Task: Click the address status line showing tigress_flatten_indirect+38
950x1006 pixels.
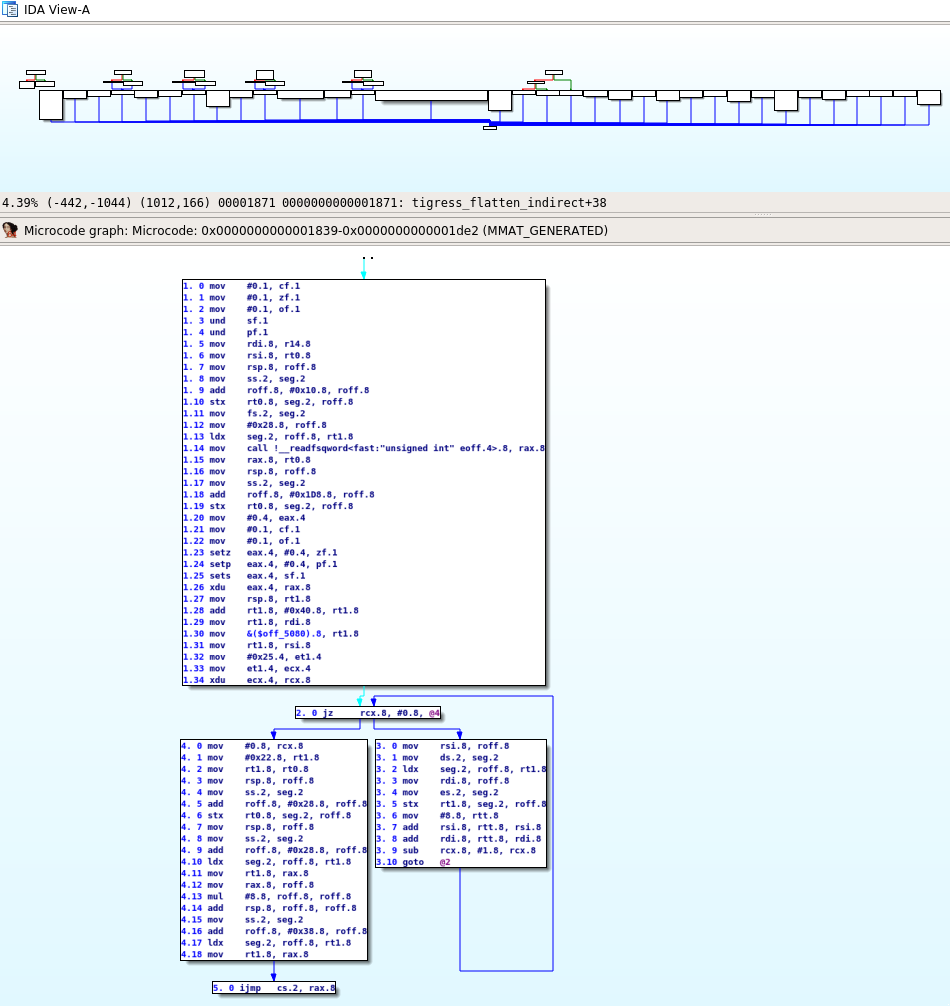Action: tap(304, 202)
